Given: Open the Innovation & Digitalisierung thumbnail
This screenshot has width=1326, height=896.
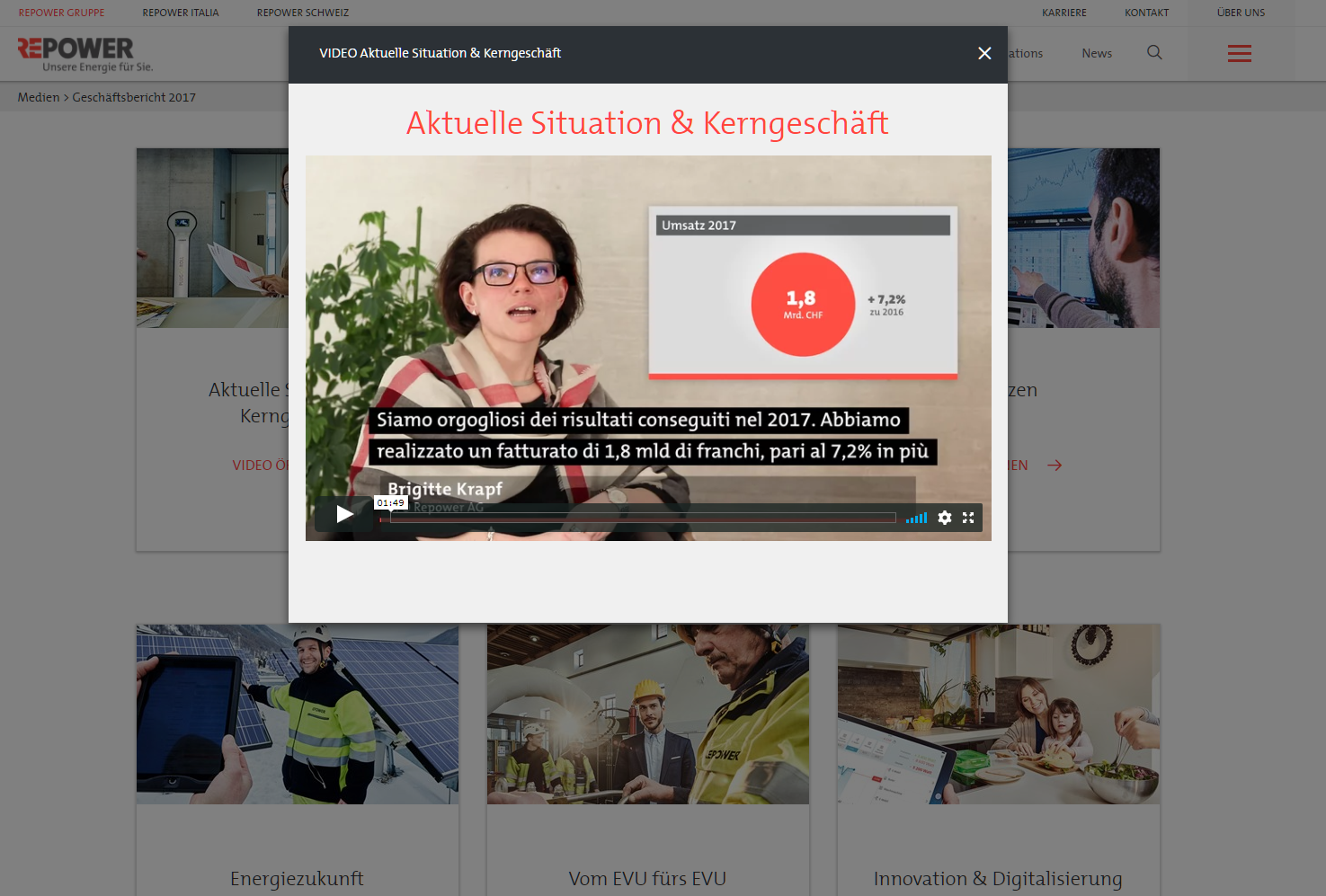Looking at the screenshot, I should (x=999, y=714).
